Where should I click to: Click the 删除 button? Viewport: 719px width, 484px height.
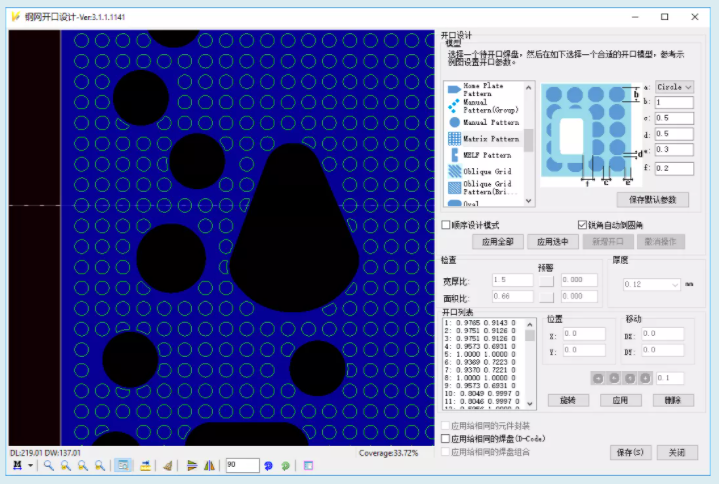click(x=673, y=400)
